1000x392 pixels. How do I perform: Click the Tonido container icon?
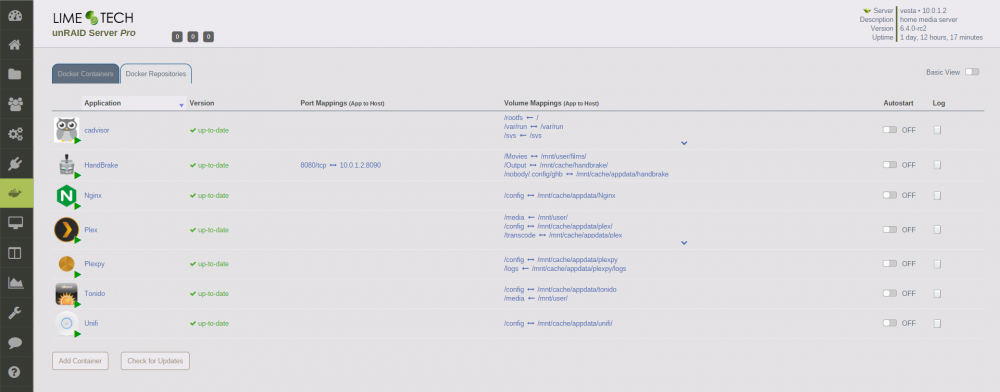click(67, 294)
